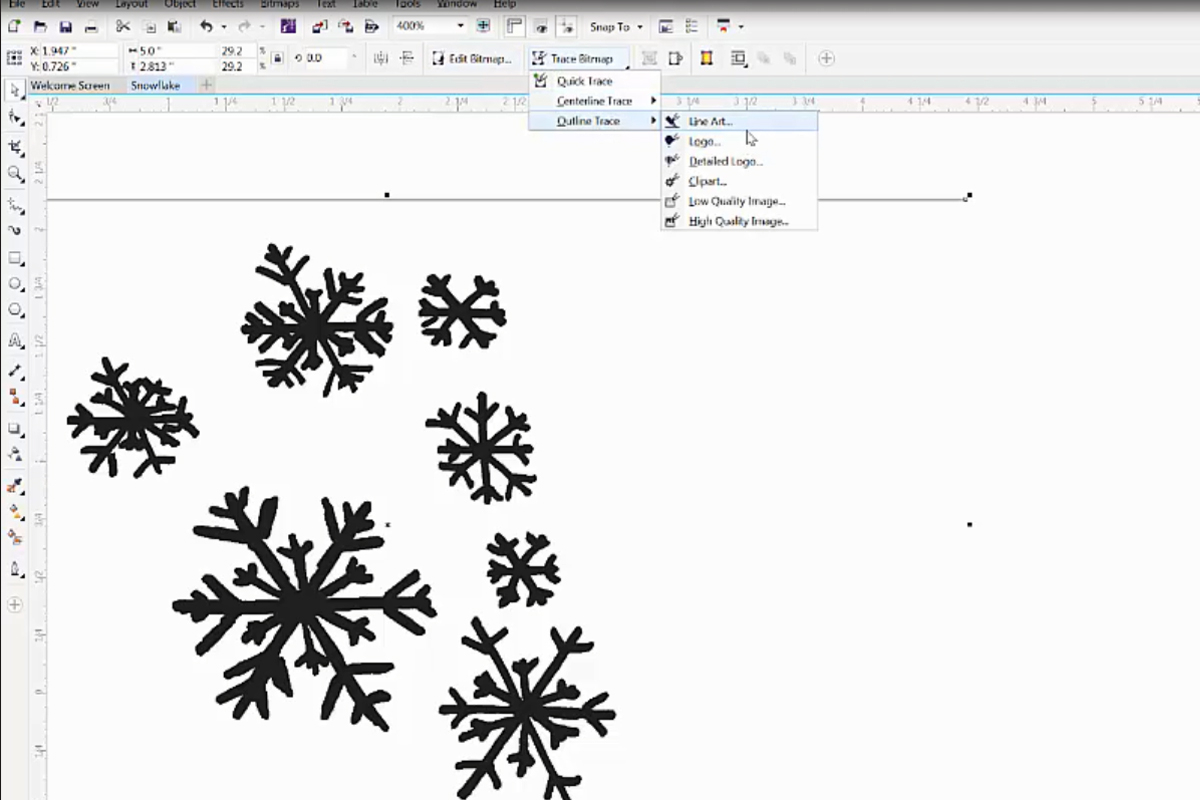Toggle Show Rulers button
Screen dimensions: 1200x800
[515, 26]
